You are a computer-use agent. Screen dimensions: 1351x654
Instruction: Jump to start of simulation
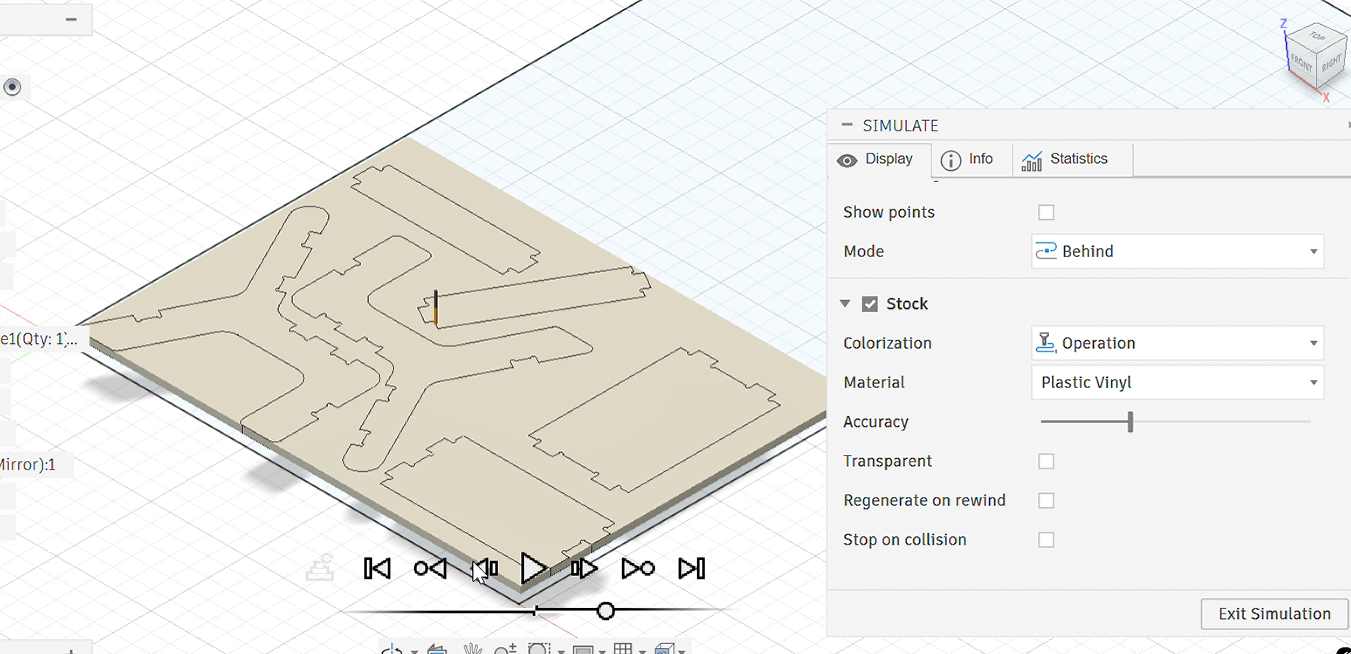pos(377,568)
